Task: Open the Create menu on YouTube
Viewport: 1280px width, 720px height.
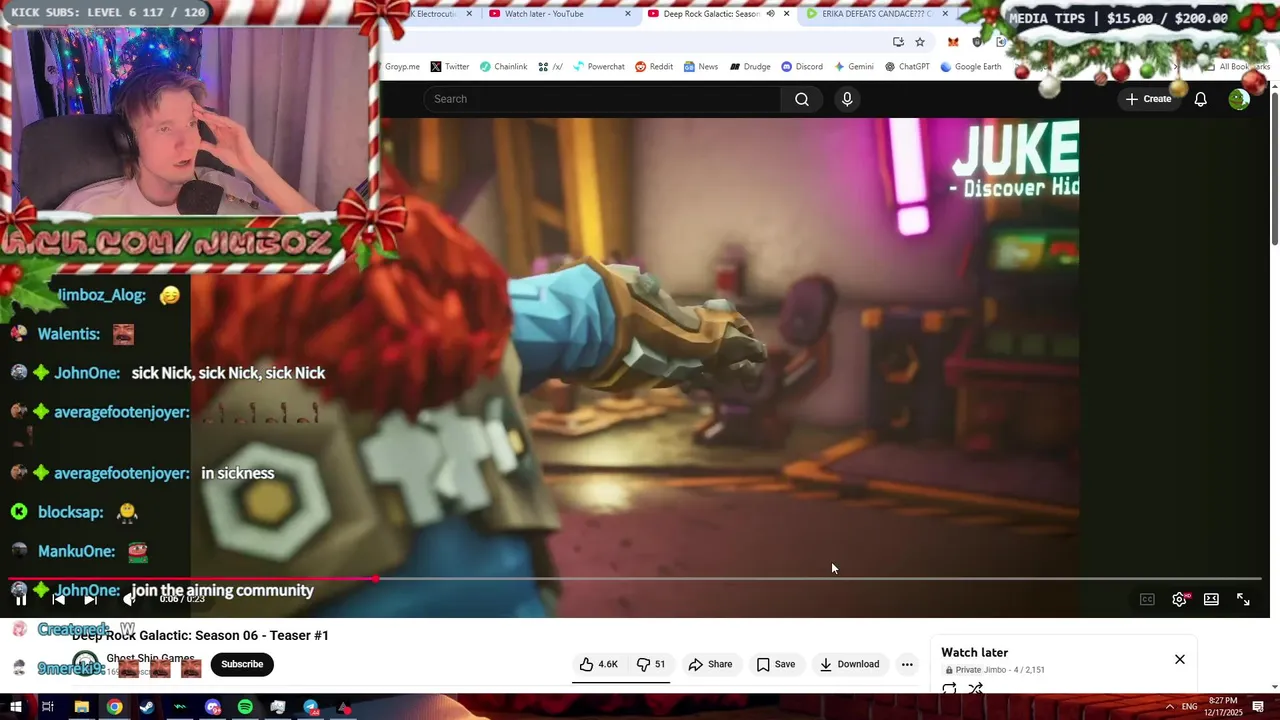Action: tap(1148, 99)
